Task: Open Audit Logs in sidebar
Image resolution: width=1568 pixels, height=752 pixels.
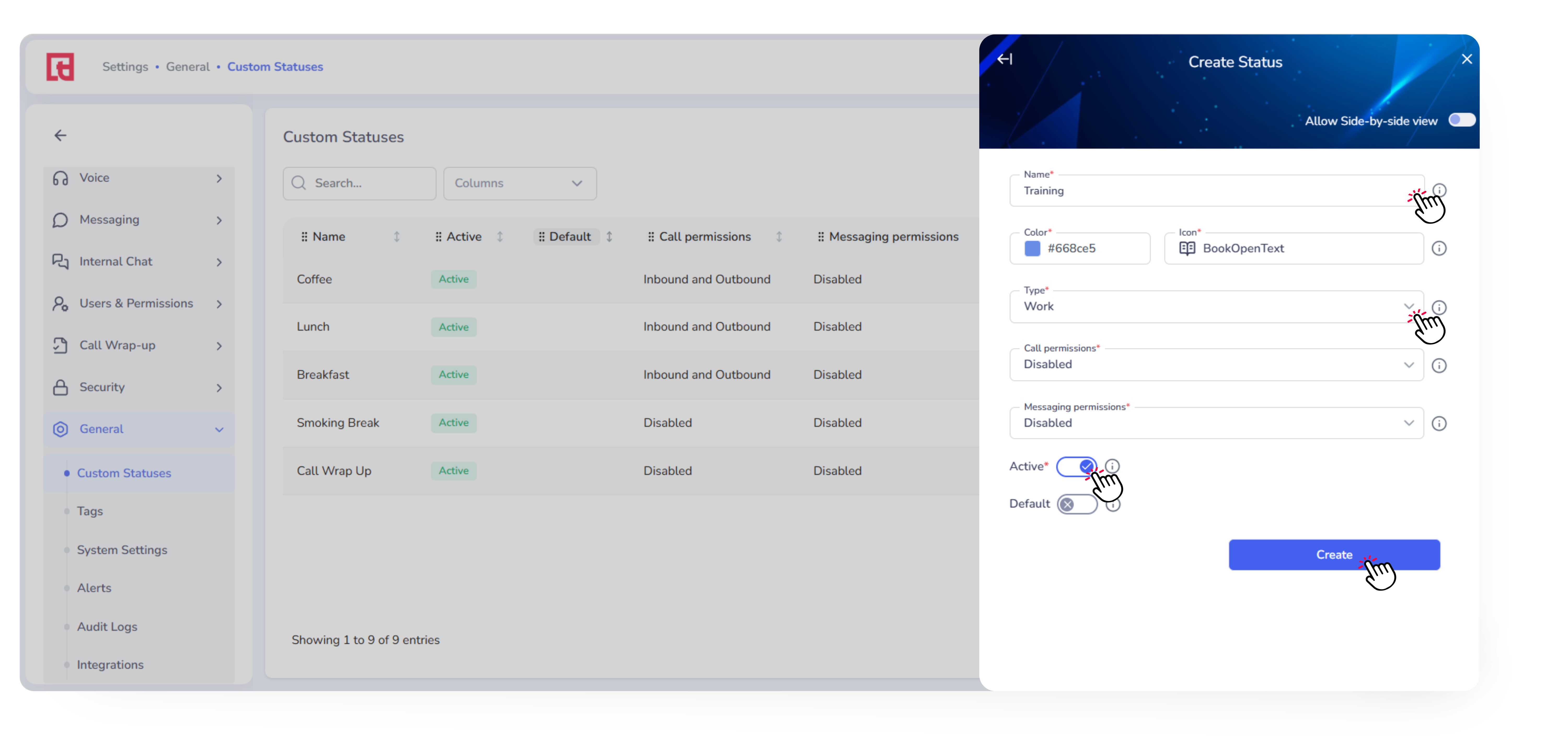Action: [x=107, y=626]
